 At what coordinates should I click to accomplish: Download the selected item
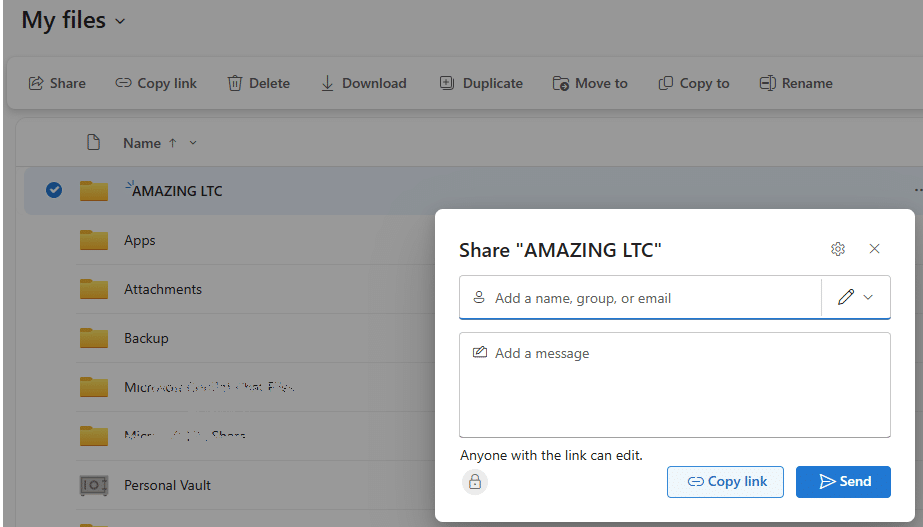[x=363, y=84]
